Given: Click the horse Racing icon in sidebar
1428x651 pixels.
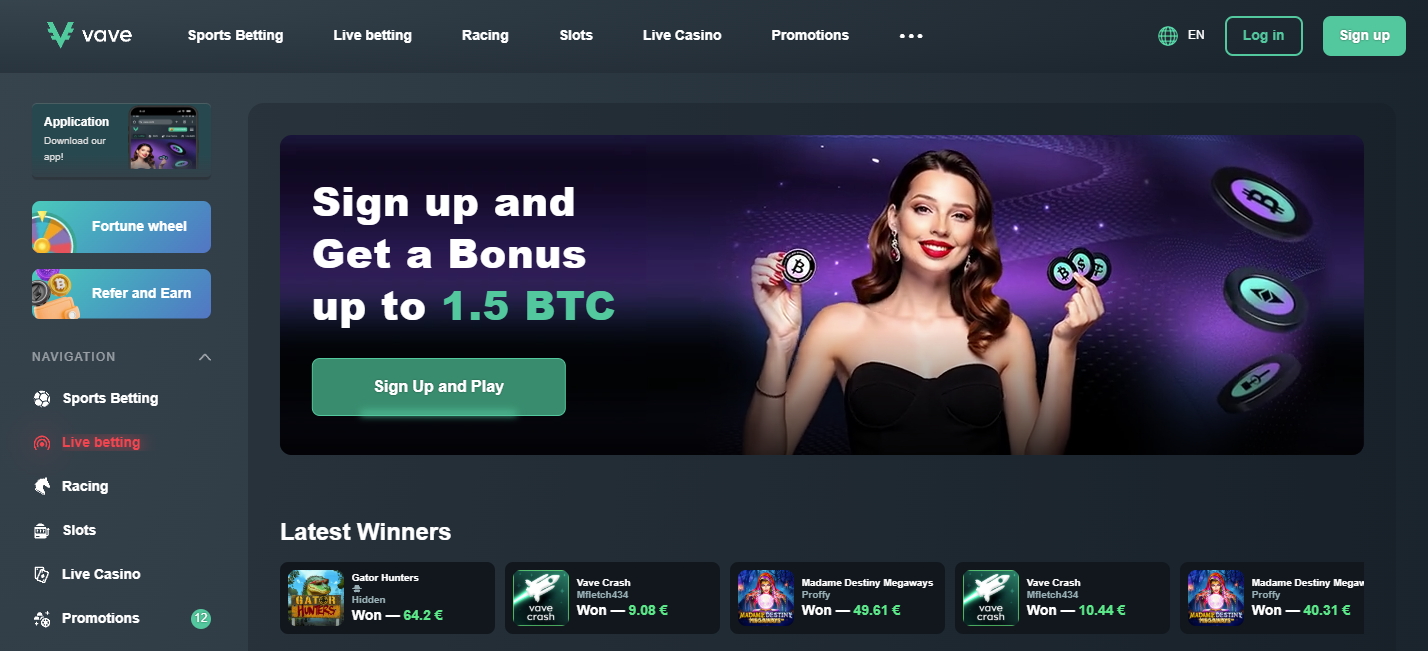Looking at the screenshot, I should (x=42, y=486).
